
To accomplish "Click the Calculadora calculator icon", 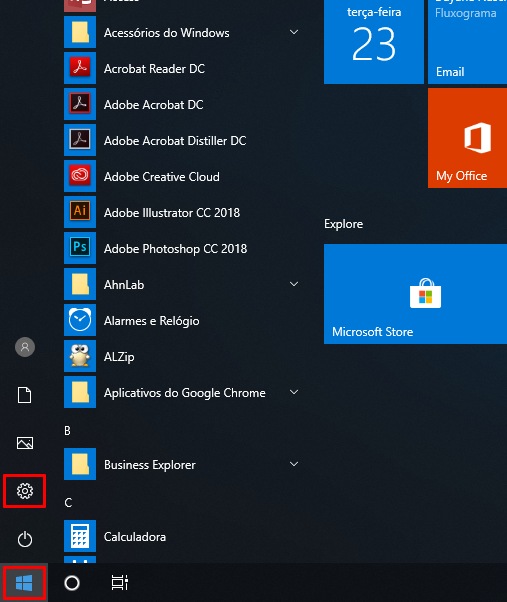I will 80,536.
